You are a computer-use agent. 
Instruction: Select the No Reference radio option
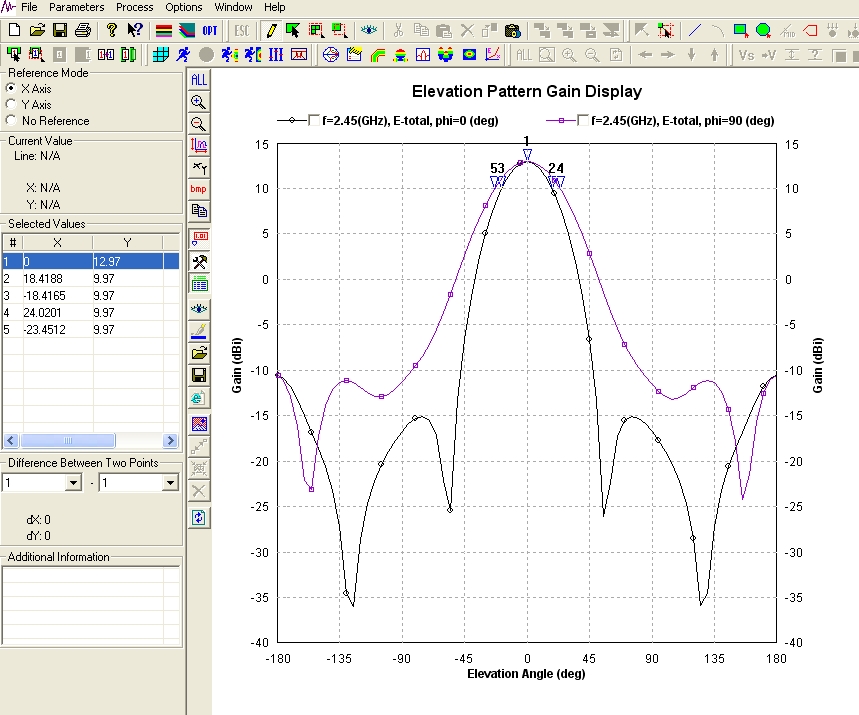click(11, 120)
